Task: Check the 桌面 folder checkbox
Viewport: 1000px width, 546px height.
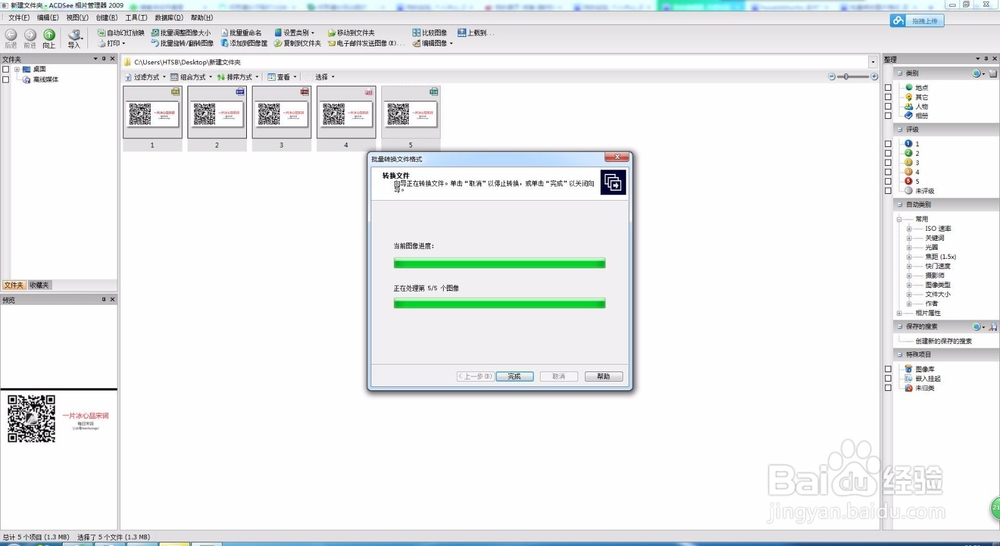Action: point(6,70)
